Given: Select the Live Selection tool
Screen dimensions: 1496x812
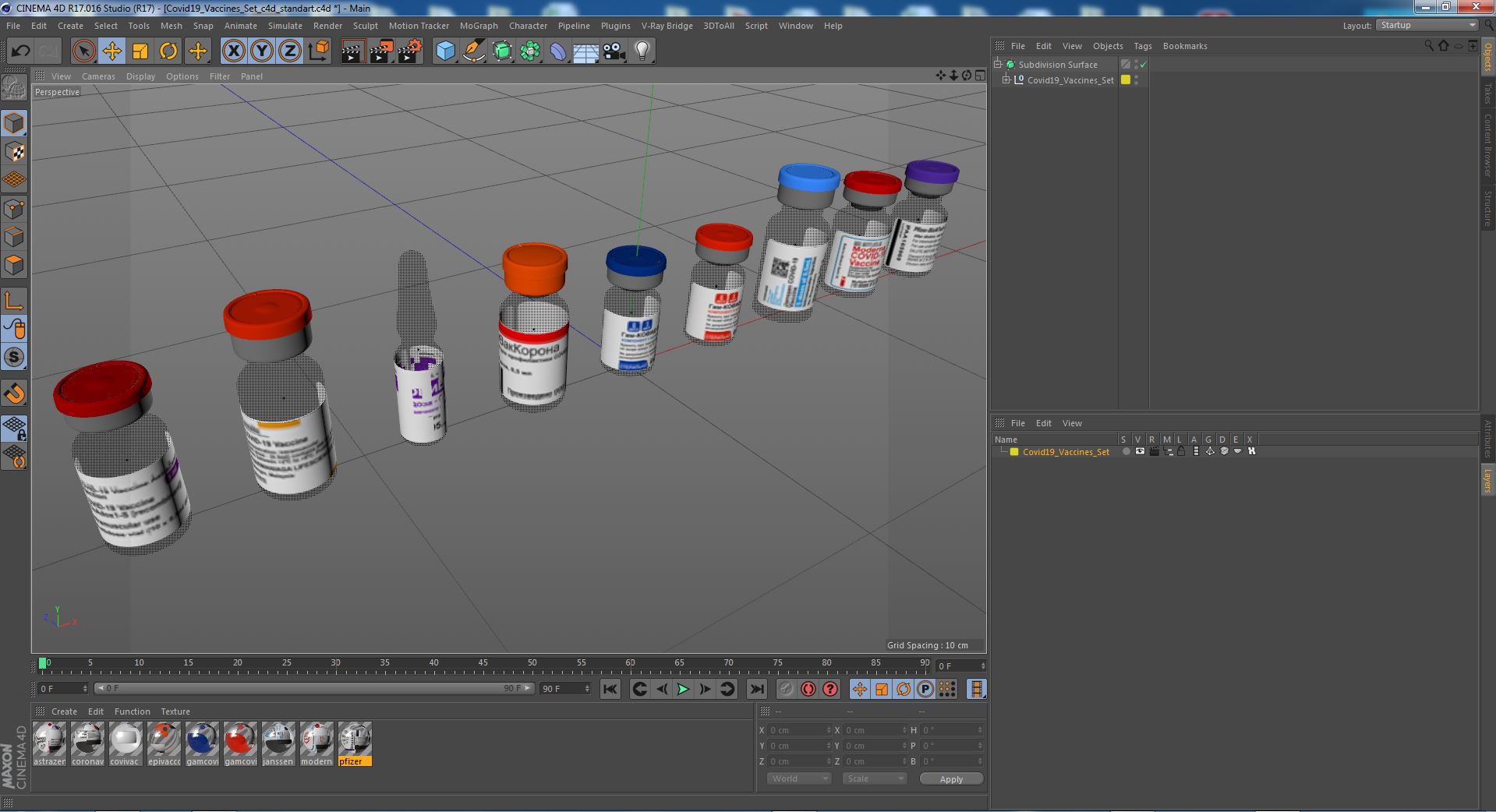Looking at the screenshot, I should click(x=83, y=51).
